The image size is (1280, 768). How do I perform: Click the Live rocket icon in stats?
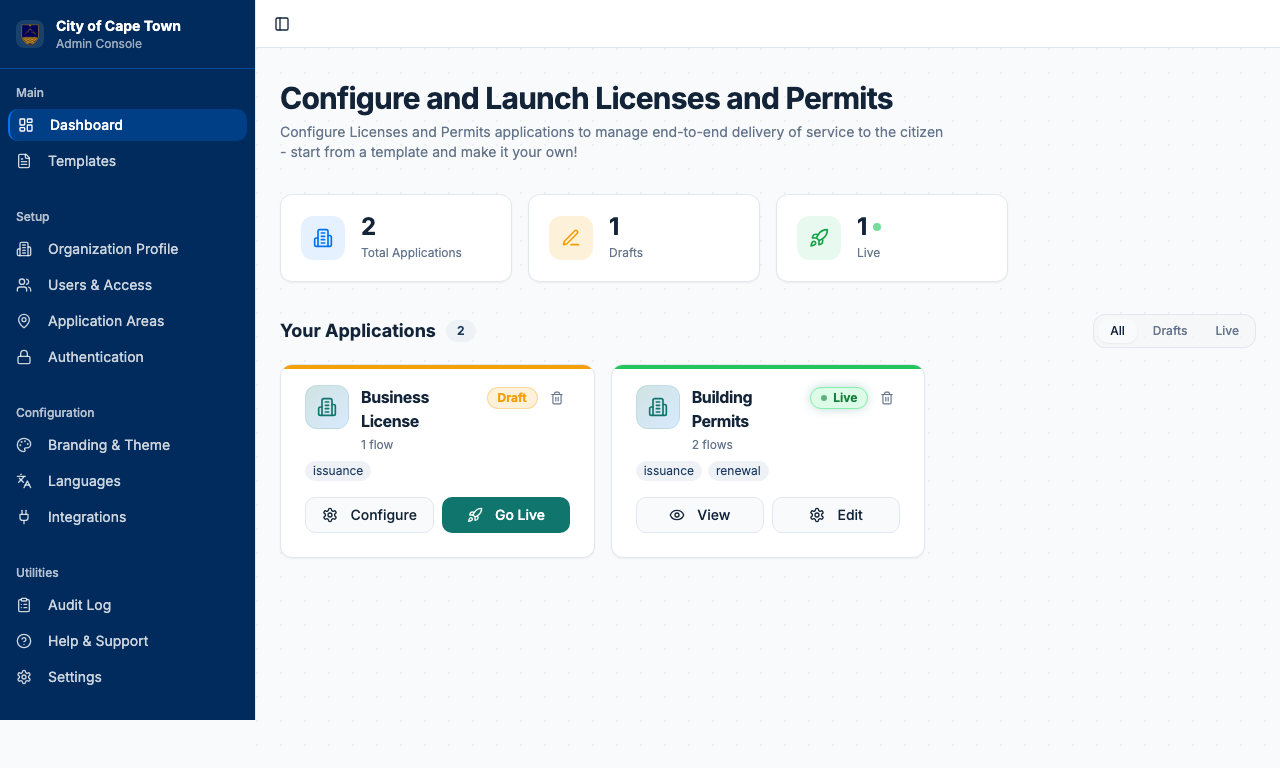tap(819, 238)
